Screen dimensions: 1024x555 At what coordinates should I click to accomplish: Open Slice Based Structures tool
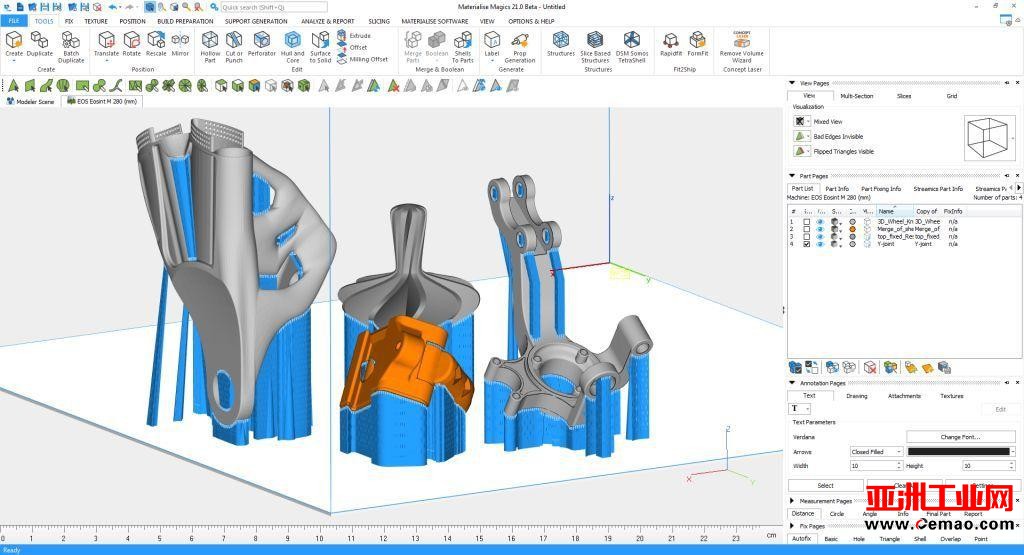595,47
